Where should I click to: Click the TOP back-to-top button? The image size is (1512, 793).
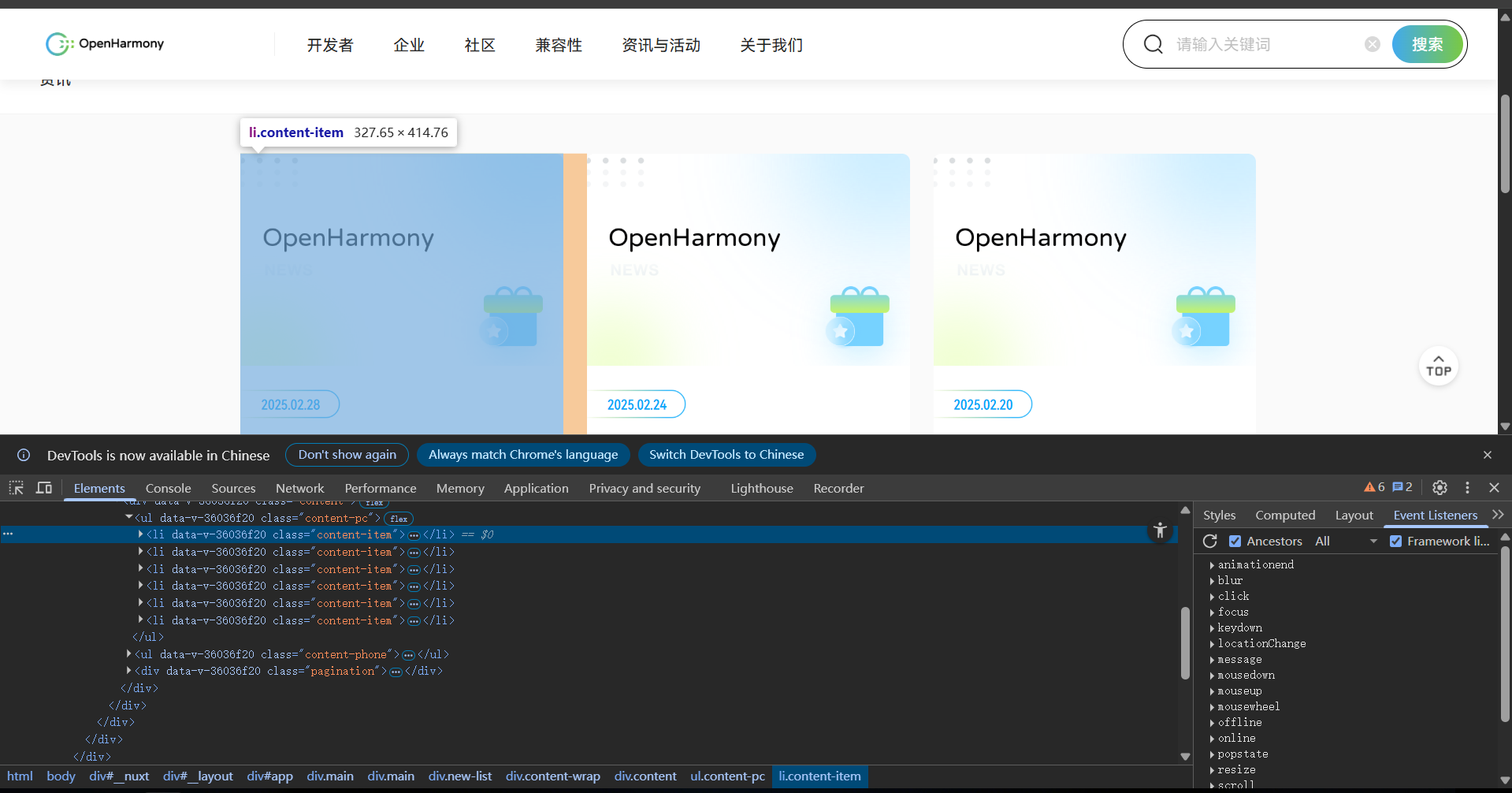click(x=1438, y=367)
